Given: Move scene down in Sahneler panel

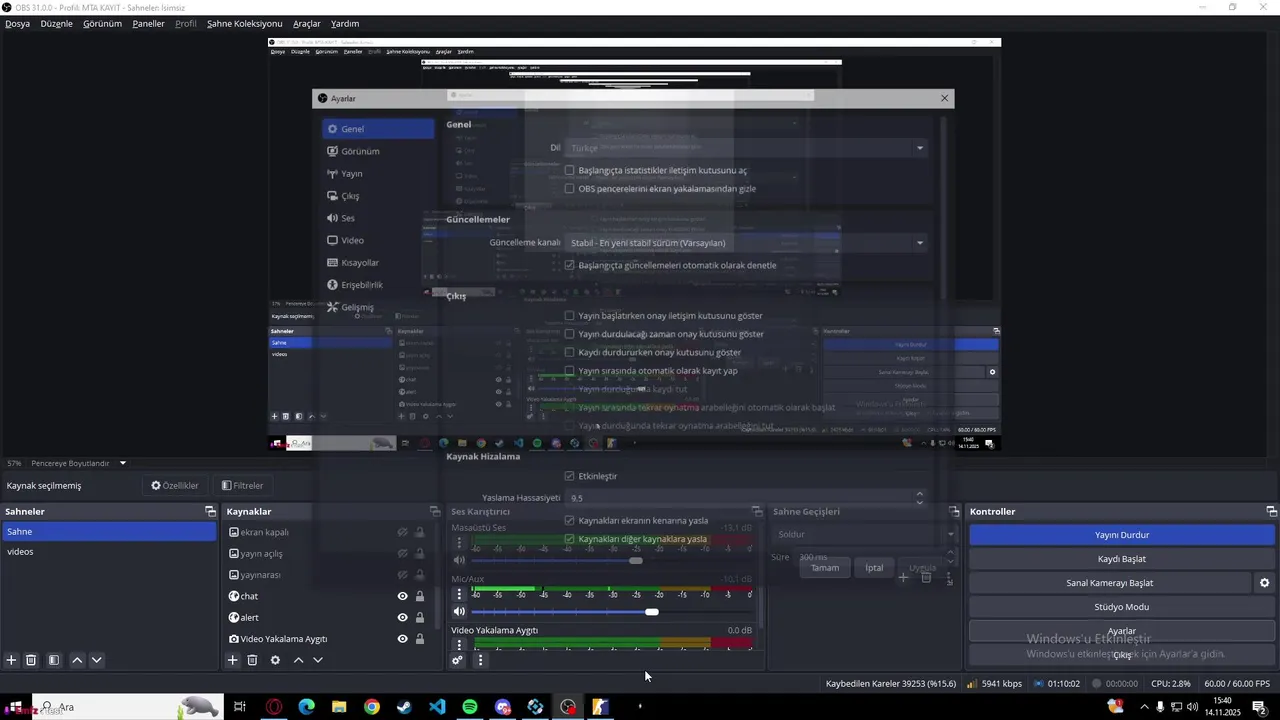Looking at the screenshot, I should point(97,660).
